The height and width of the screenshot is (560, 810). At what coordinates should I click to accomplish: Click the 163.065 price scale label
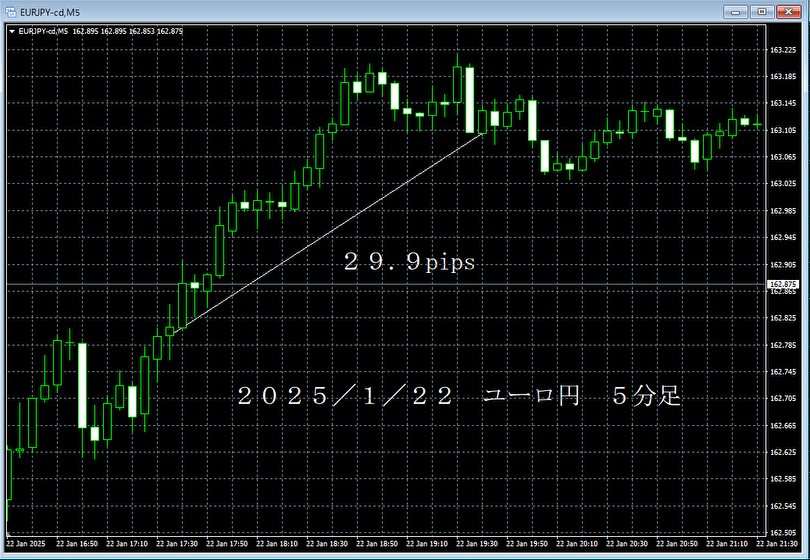(x=783, y=157)
